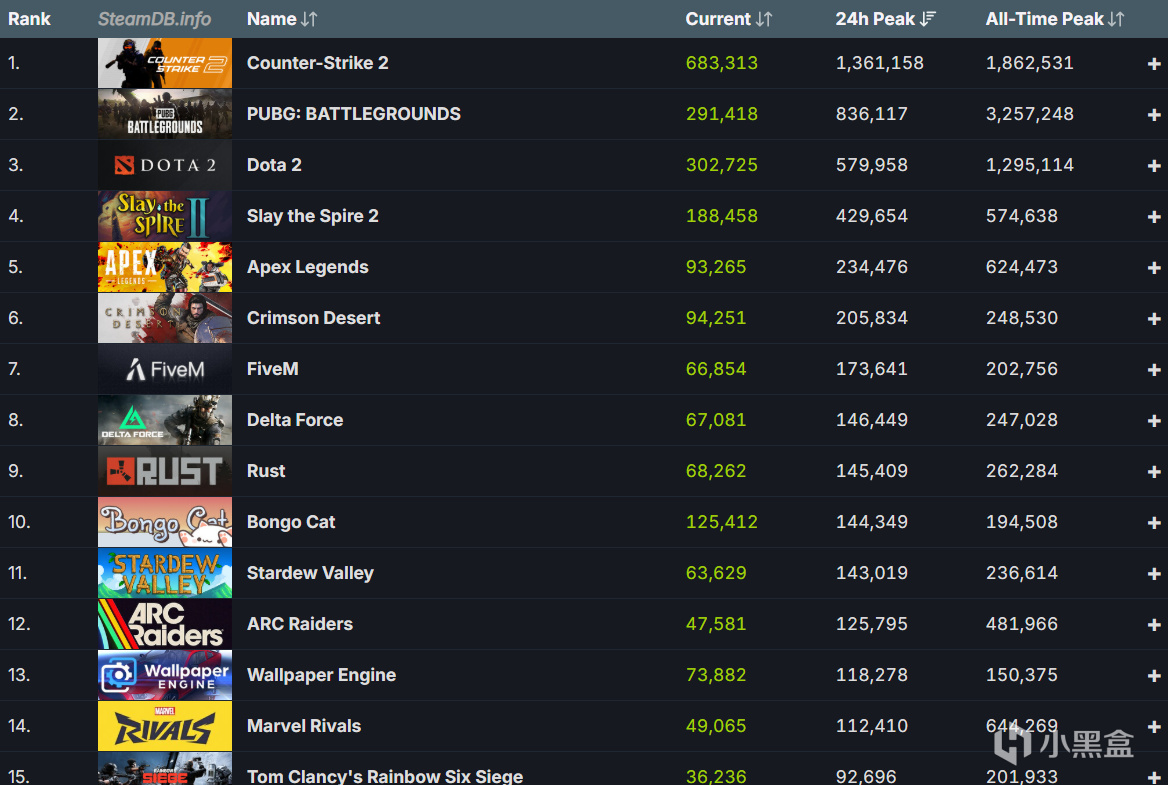Add PUBG: BATTLEGROUNDS with plus icon
The height and width of the screenshot is (785, 1168).
click(1154, 115)
